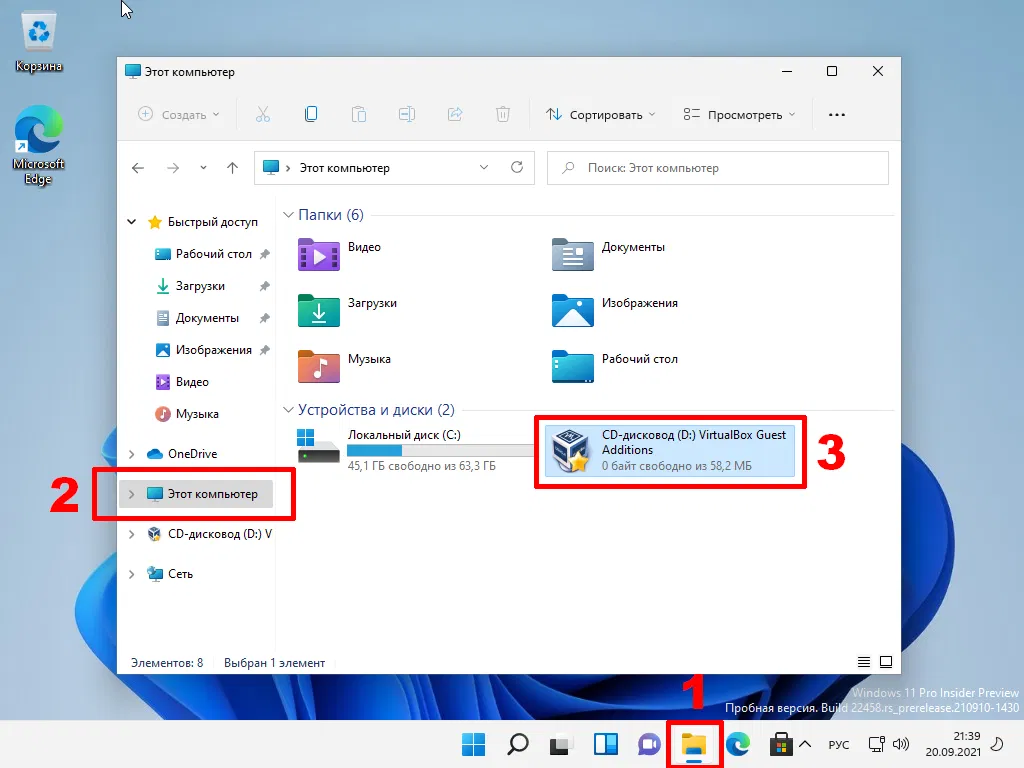Open Microsoft Store from the taskbar
The height and width of the screenshot is (768, 1024).
[x=782, y=744]
